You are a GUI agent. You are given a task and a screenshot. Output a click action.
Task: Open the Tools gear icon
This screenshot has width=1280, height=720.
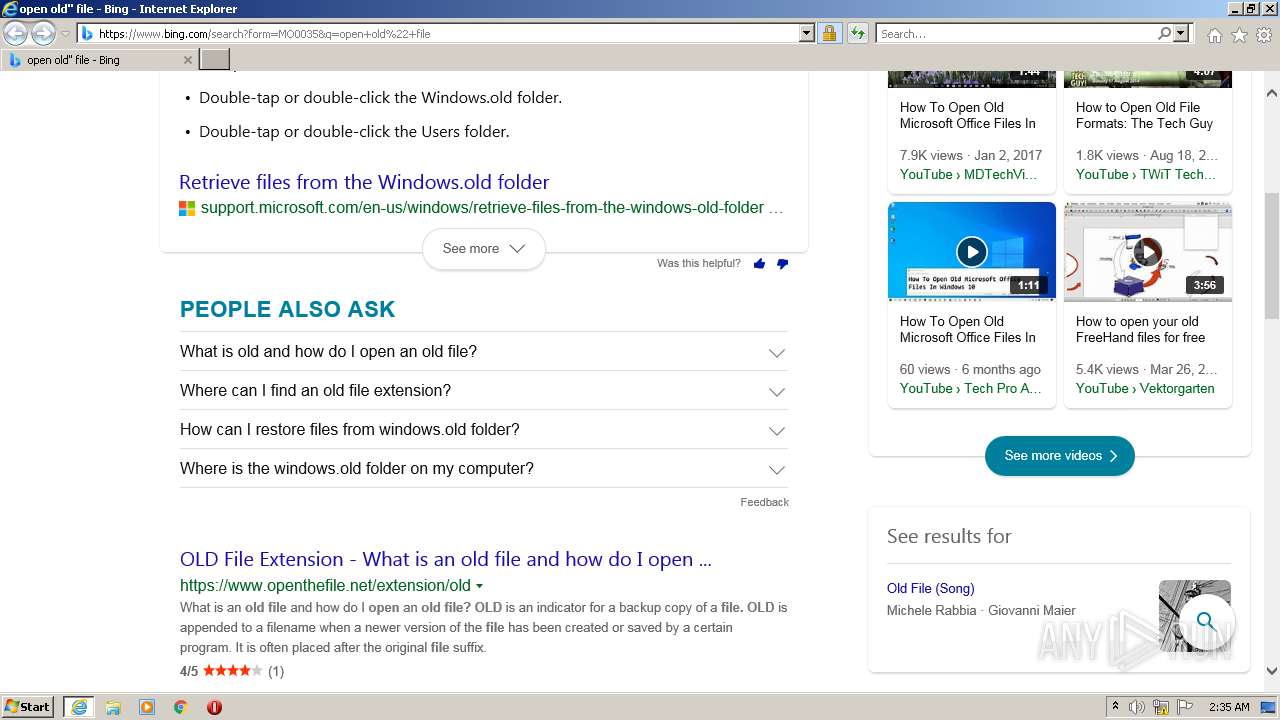pos(1264,35)
